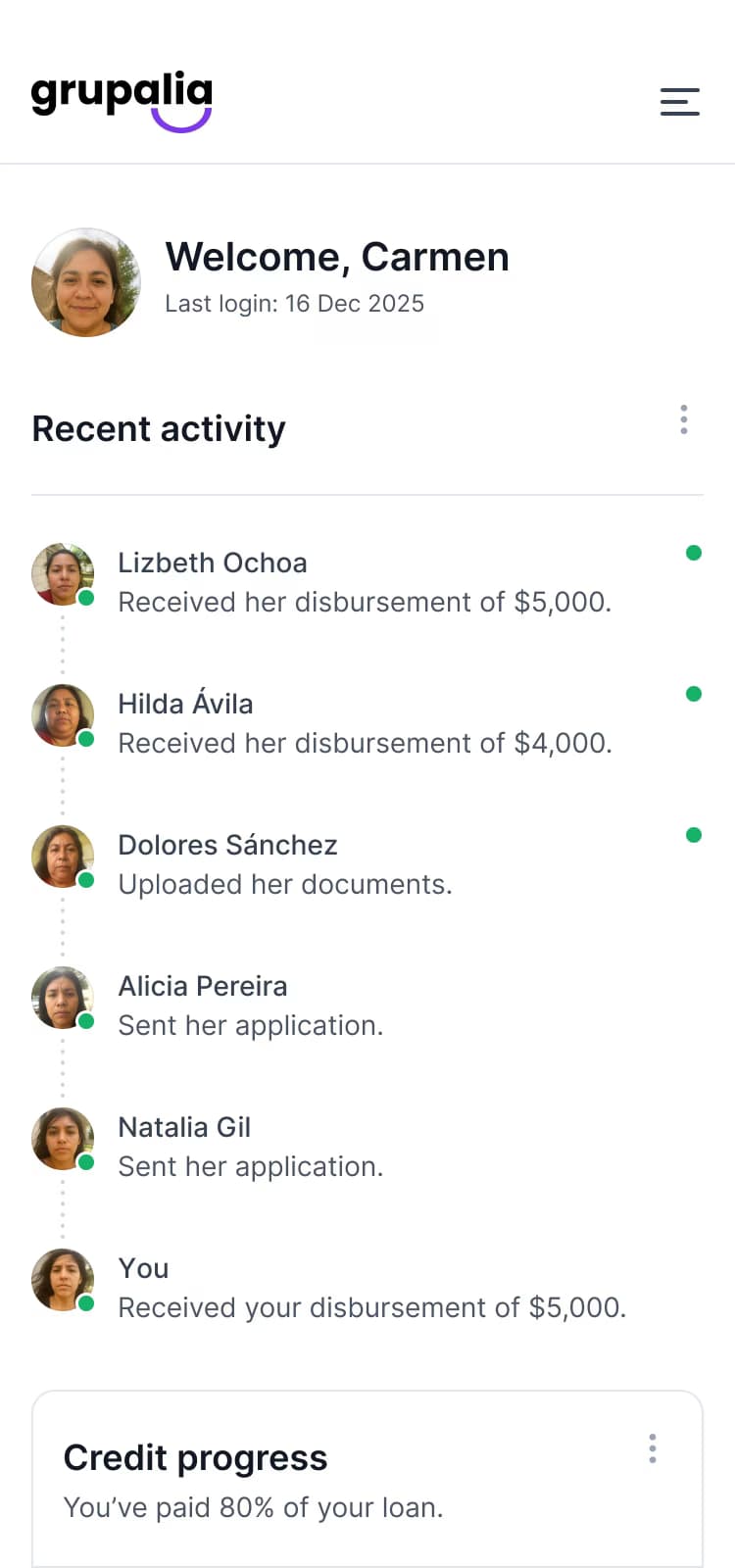Screen dimensions: 735x1568
Task: Click Carmen's profile photo
Action: coord(86,283)
